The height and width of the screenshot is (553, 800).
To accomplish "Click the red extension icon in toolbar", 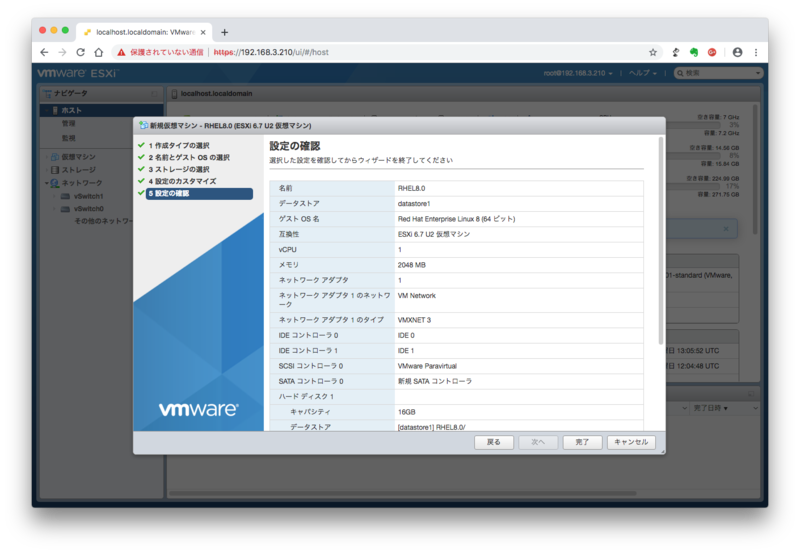I will coord(712,52).
